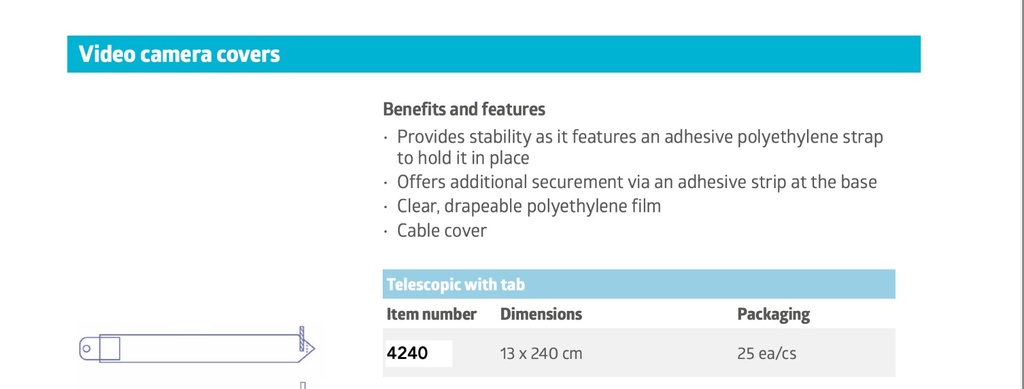Click the Telescopic with tab table header
This screenshot has height=389, width=1024.
click(639, 284)
